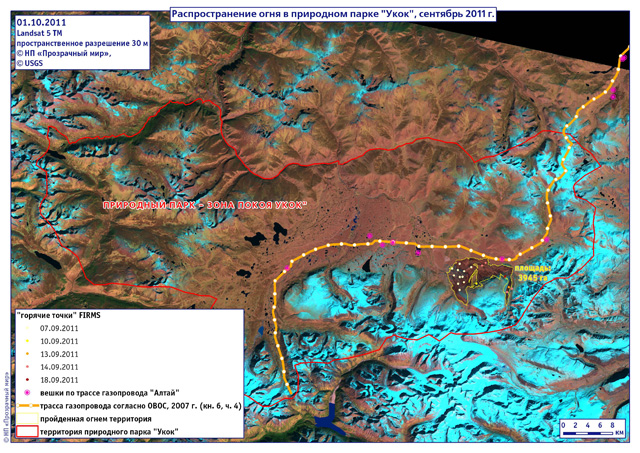Click the 10.09.2011 yellow legend dot
Viewport: 640px width, 453px height.
(26, 341)
